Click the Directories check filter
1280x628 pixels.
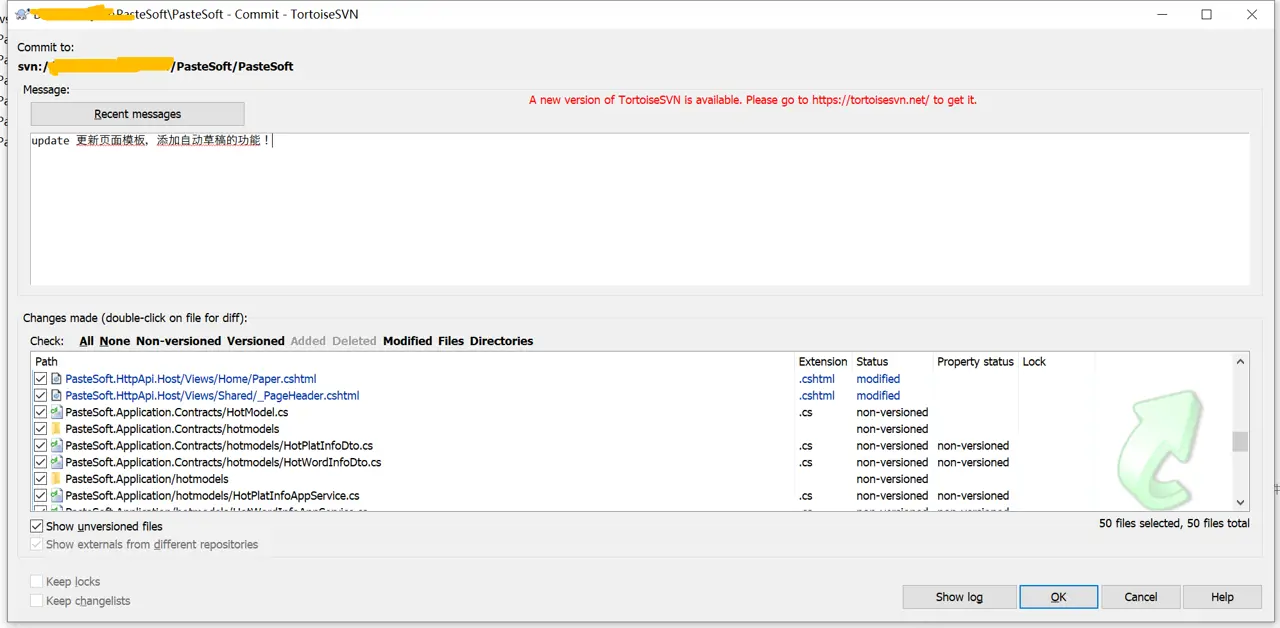[x=502, y=341]
